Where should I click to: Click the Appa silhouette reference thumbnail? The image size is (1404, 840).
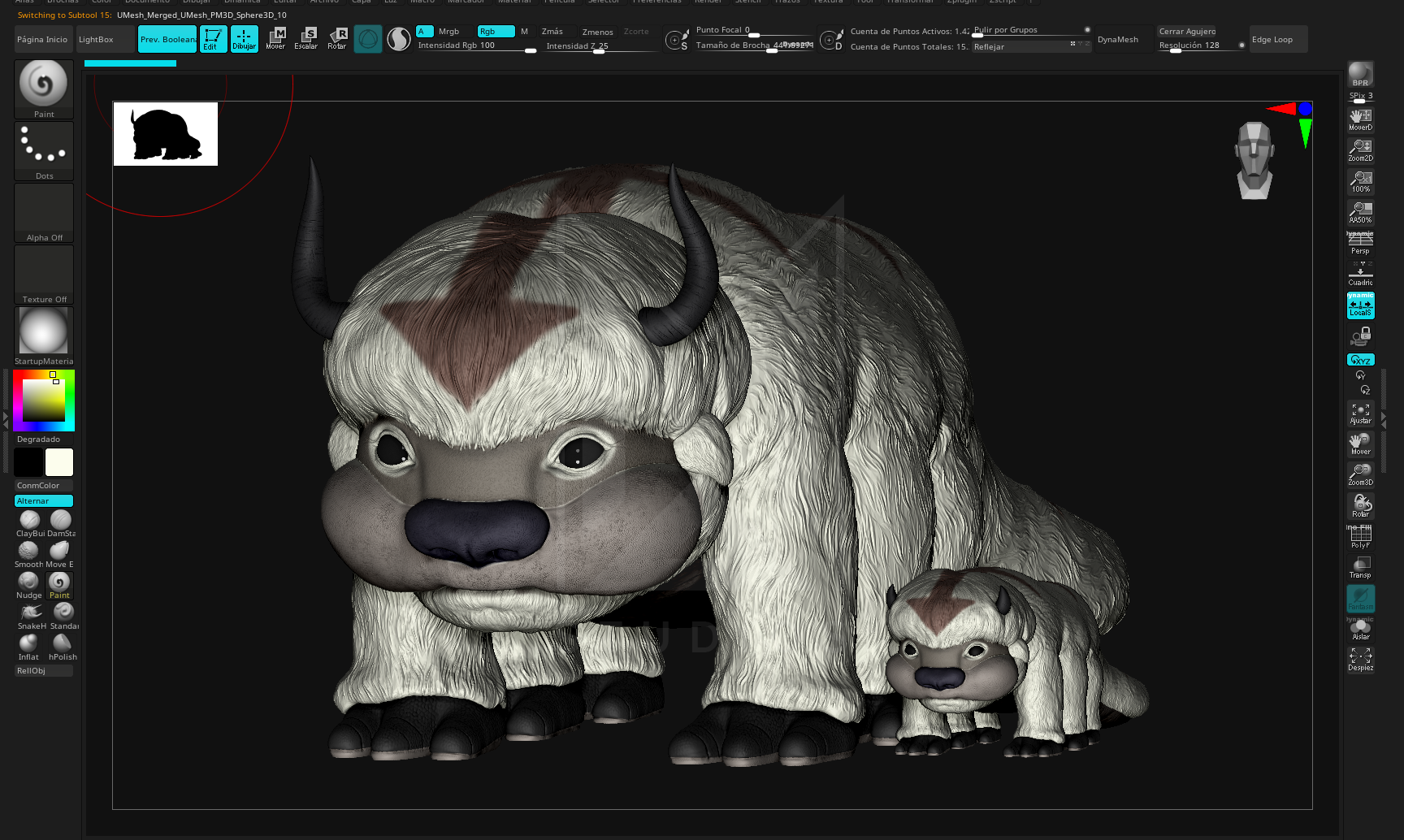point(166,134)
